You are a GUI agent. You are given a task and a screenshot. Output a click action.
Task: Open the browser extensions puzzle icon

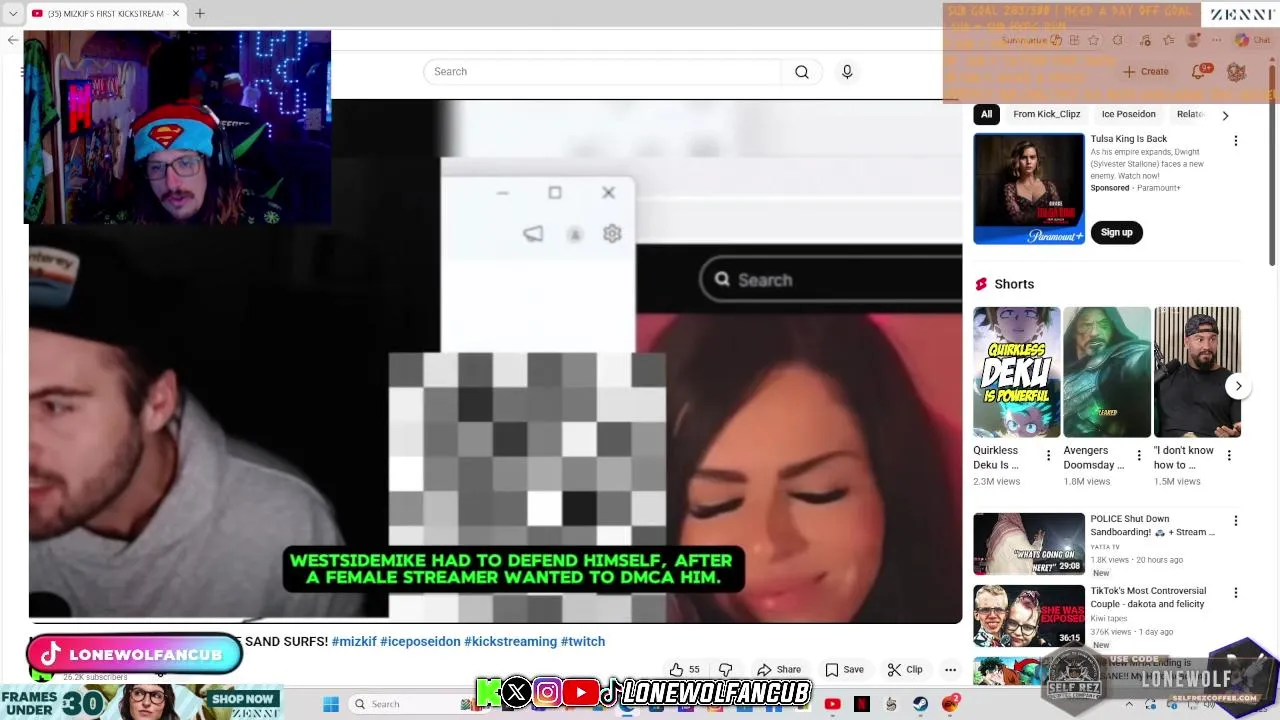(x=1117, y=40)
